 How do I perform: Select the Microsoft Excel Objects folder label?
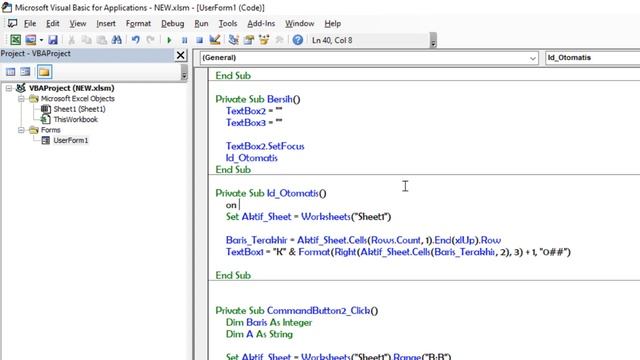[78, 99]
